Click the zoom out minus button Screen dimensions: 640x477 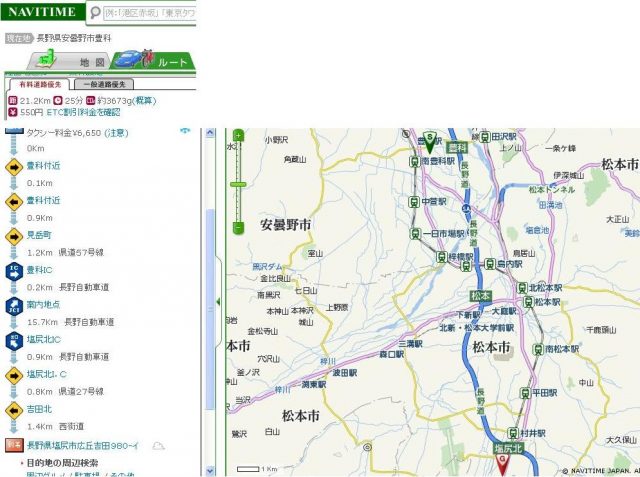pyautogui.click(x=238, y=228)
